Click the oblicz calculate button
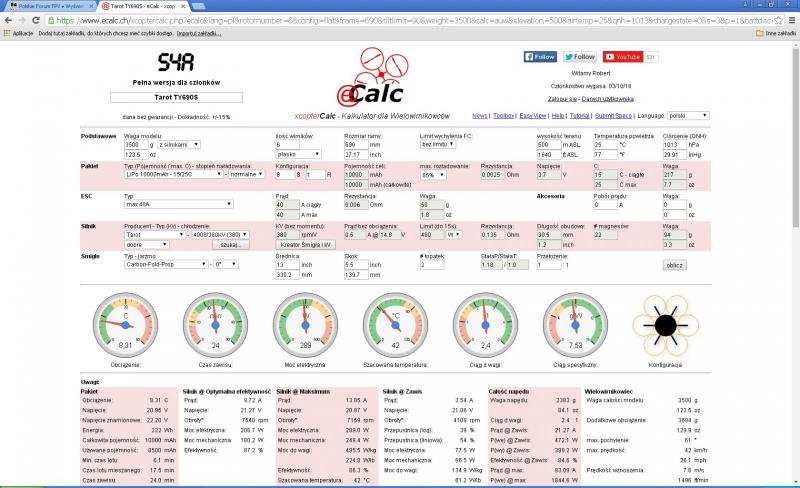Viewport: 800px width, 488px height. (x=674, y=265)
